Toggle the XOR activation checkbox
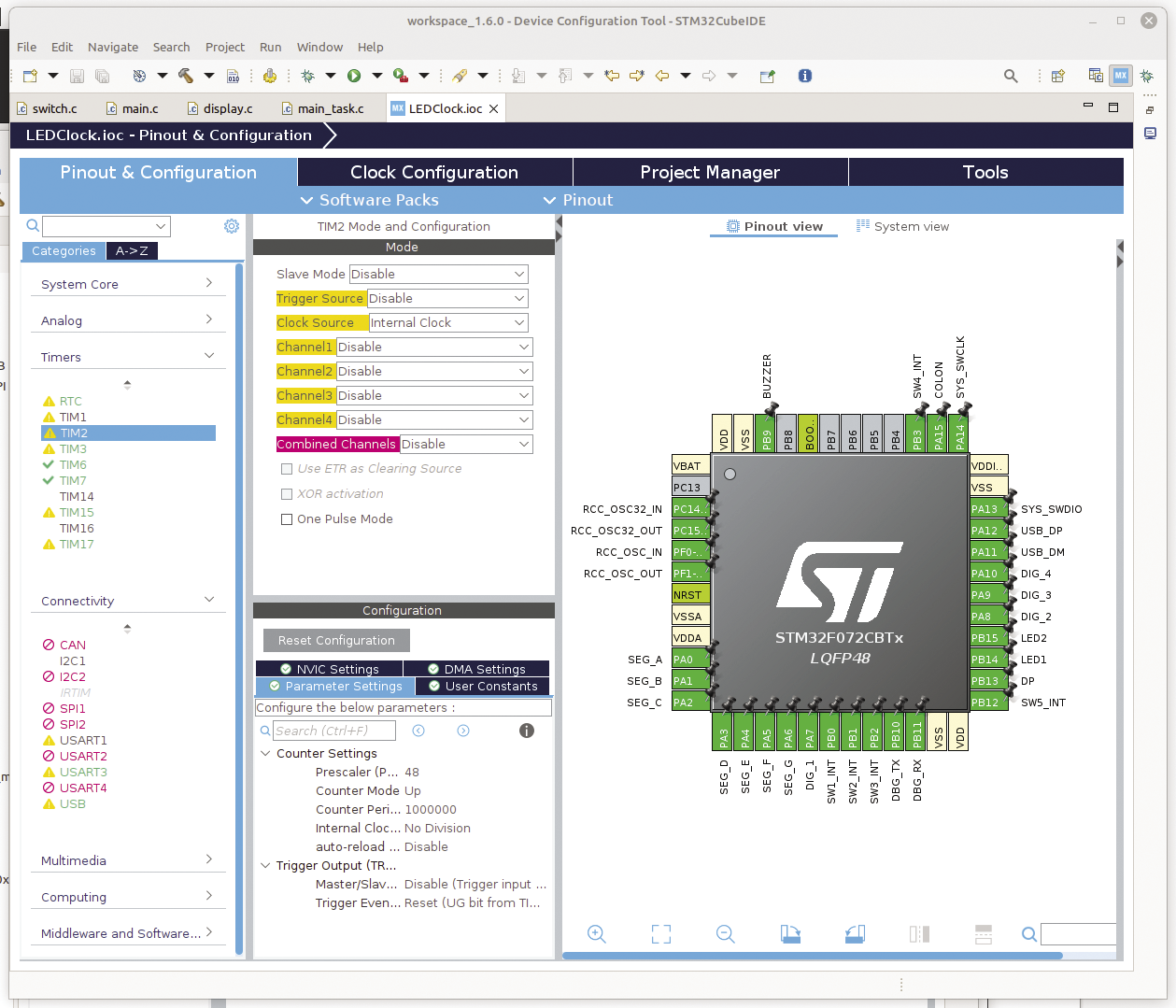Viewport: 1176px width, 1008px height. click(x=287, y=494)
